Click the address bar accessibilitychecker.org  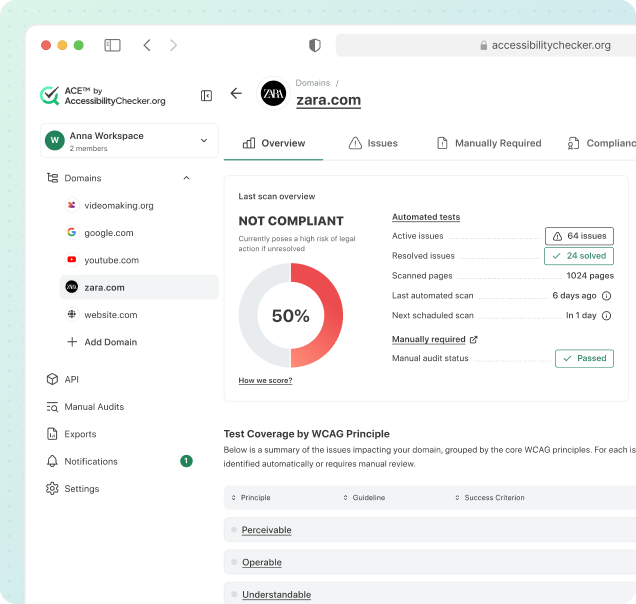[486, 45]
